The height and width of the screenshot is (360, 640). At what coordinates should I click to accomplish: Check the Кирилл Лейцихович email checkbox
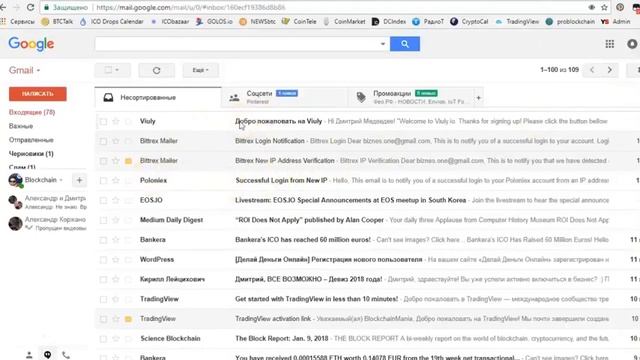pyautogui.click(x=103, y=280)
